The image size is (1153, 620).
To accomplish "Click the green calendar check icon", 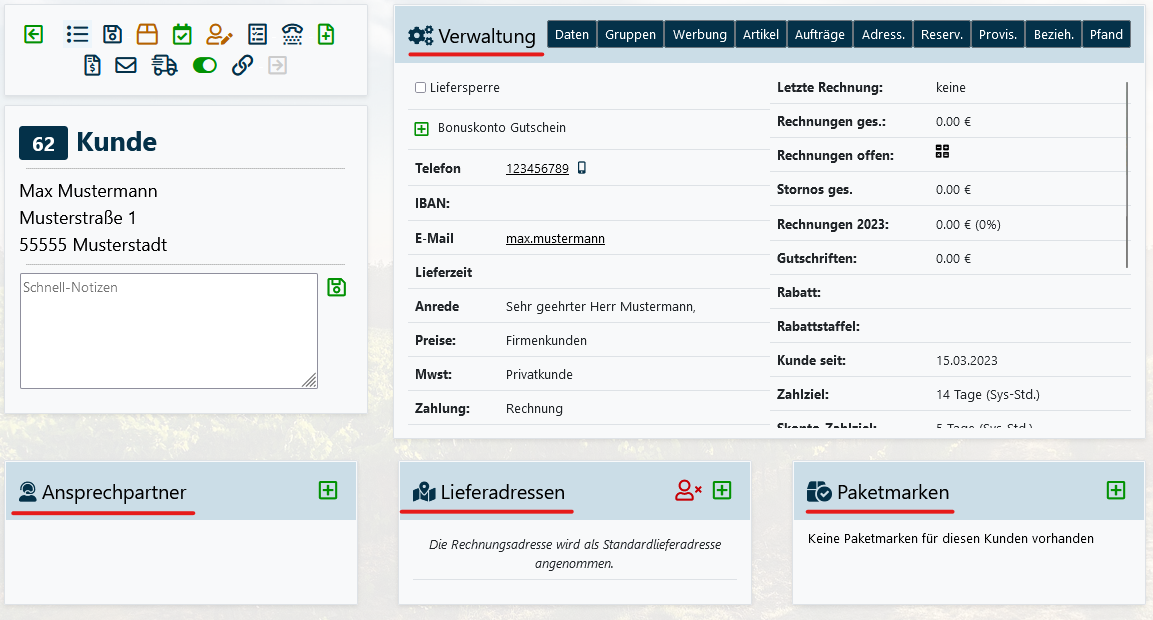I will [x=182, y=34].
